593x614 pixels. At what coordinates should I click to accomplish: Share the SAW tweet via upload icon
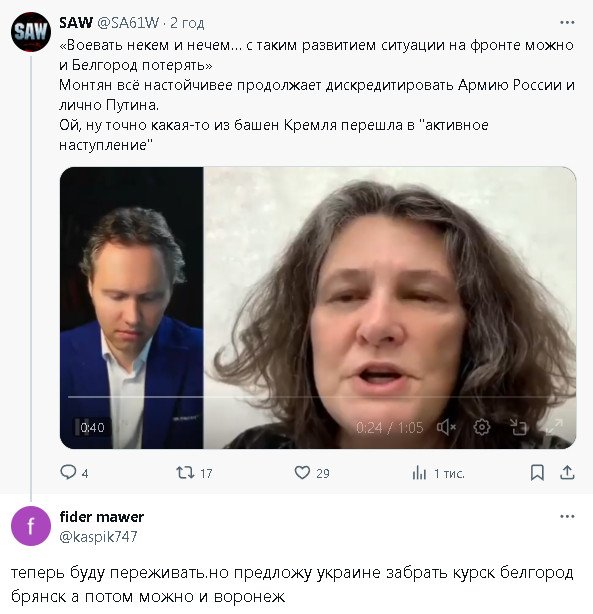pyautogui.click(x=567, y=473)
